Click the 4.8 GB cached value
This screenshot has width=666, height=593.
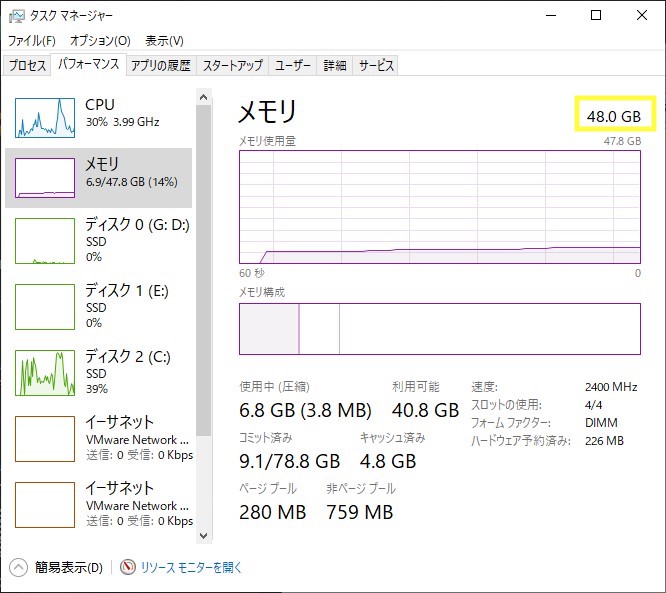tap(388, 461)
